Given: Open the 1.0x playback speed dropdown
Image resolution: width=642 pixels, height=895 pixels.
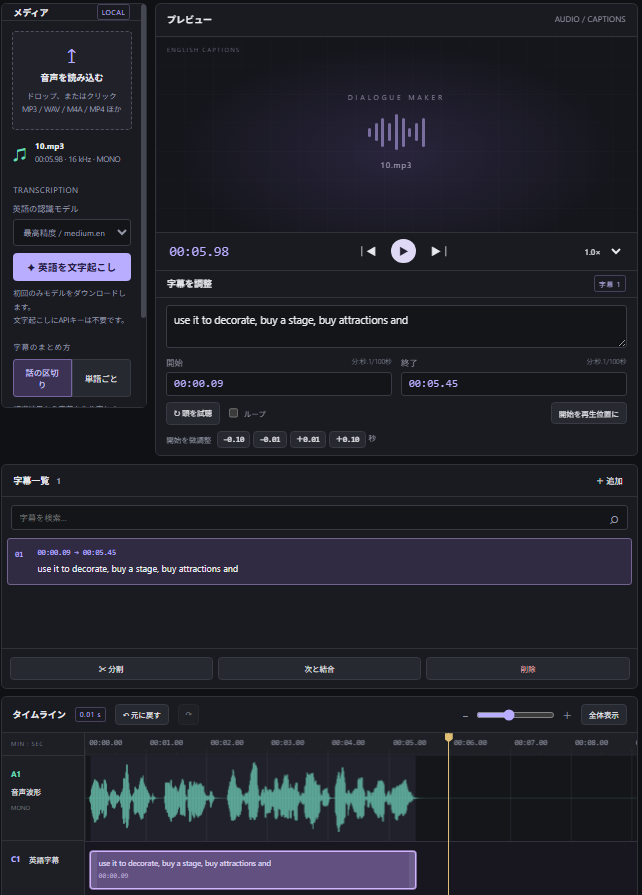Looking at the screenshot, I should point(602,252).
